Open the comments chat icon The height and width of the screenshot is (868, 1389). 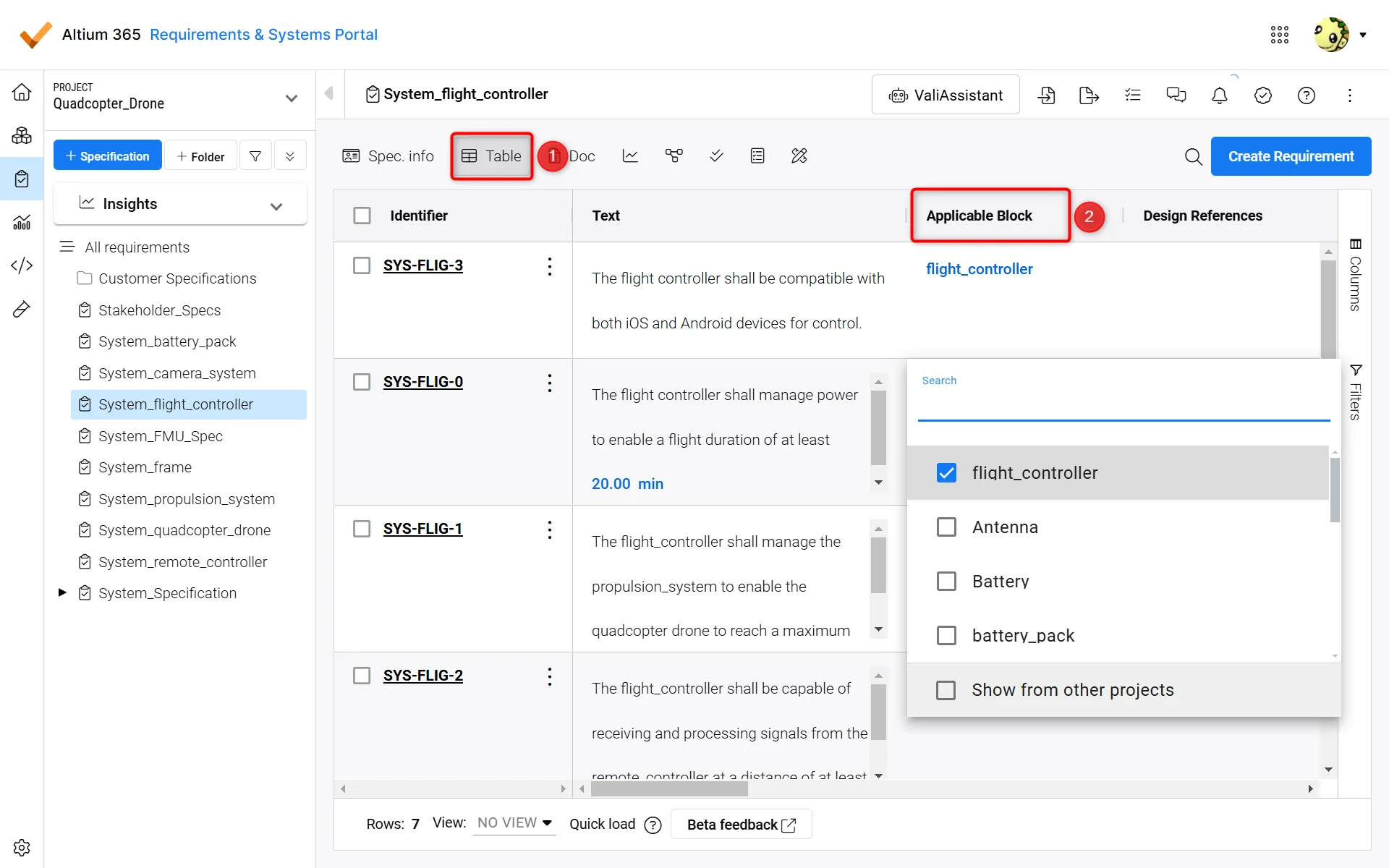(x=1176, y=95)
